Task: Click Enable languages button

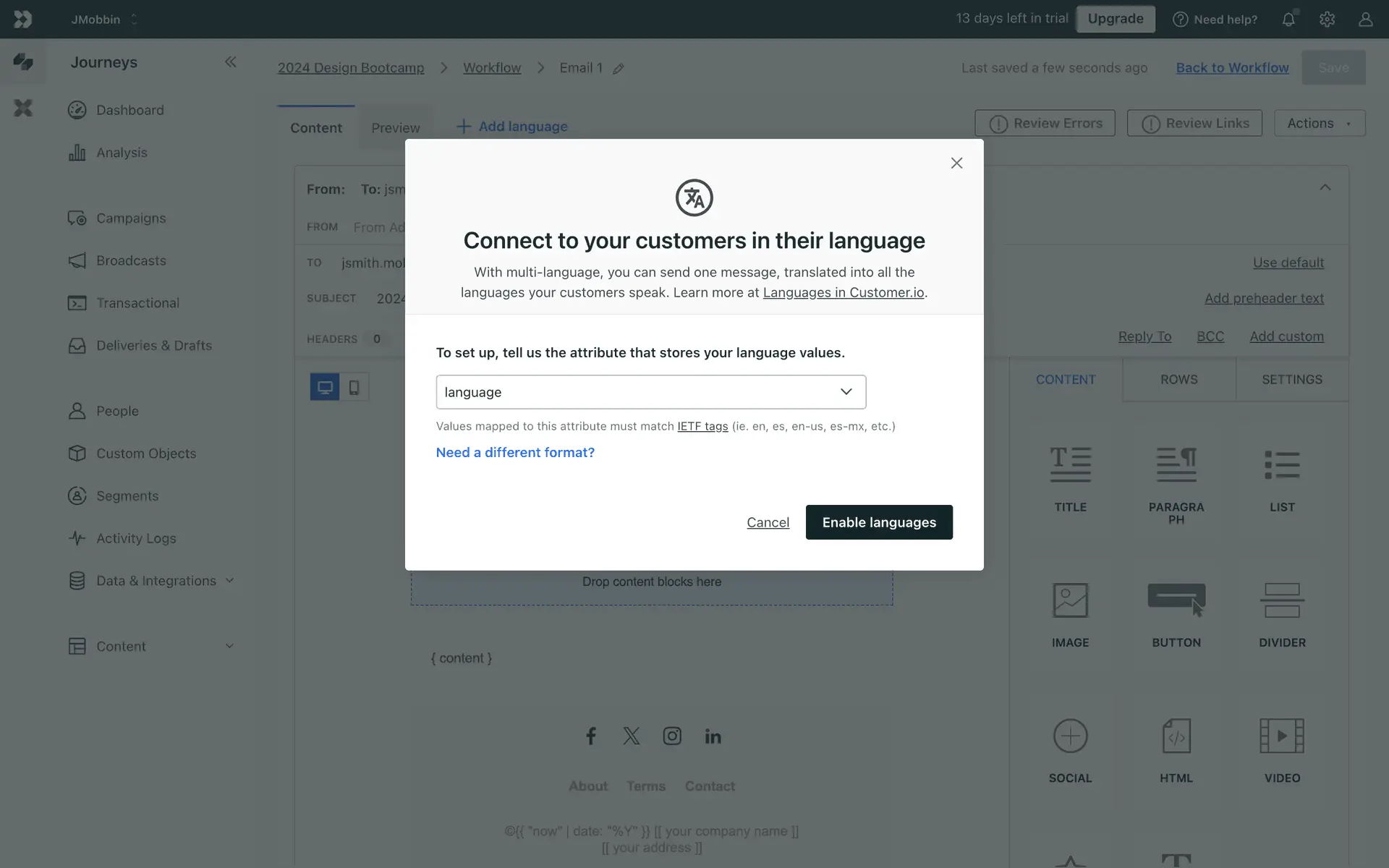Action: pos(878,522)
